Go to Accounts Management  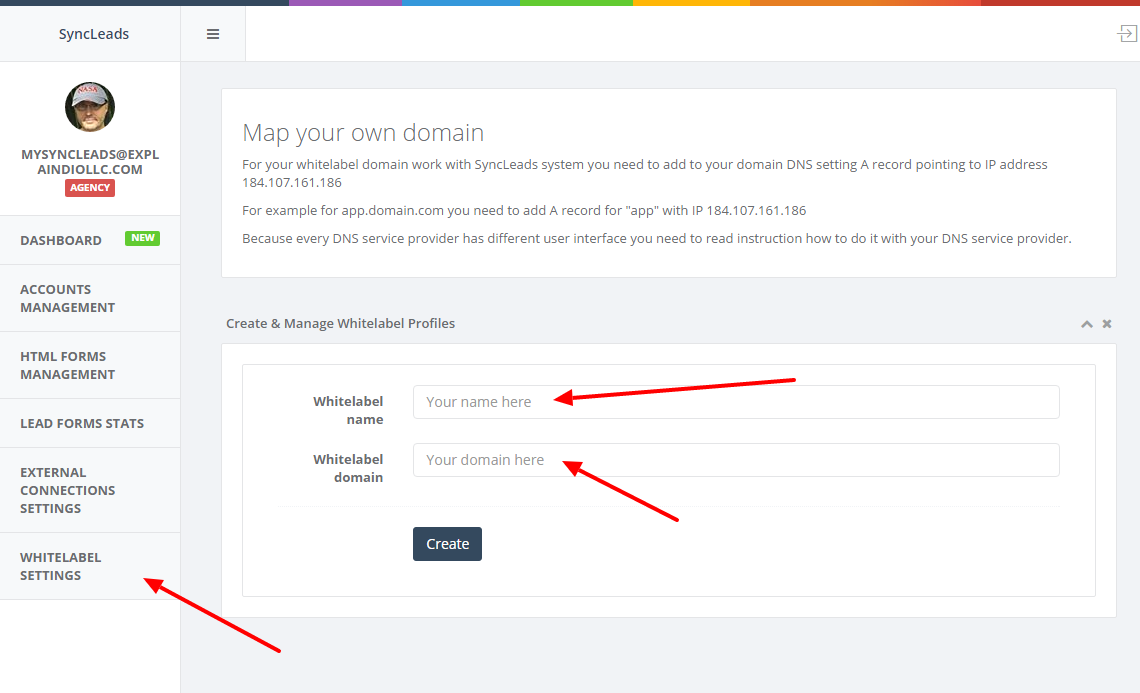point(67,298)
